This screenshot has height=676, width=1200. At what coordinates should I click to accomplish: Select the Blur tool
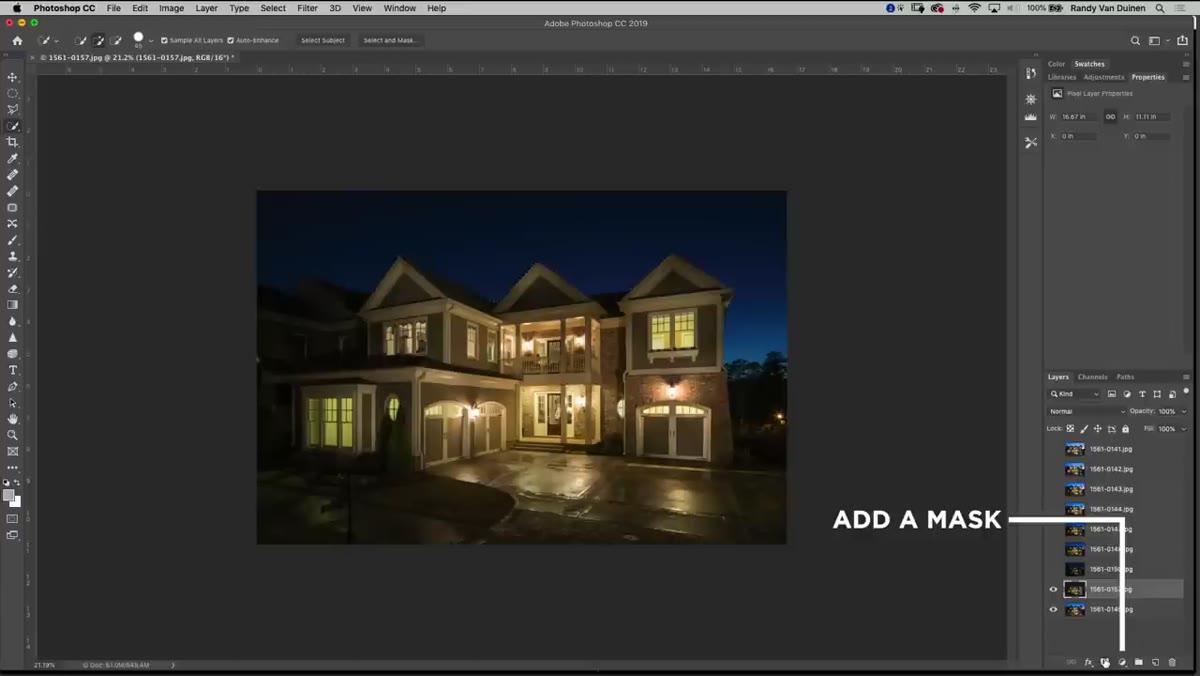pos(13,321)
